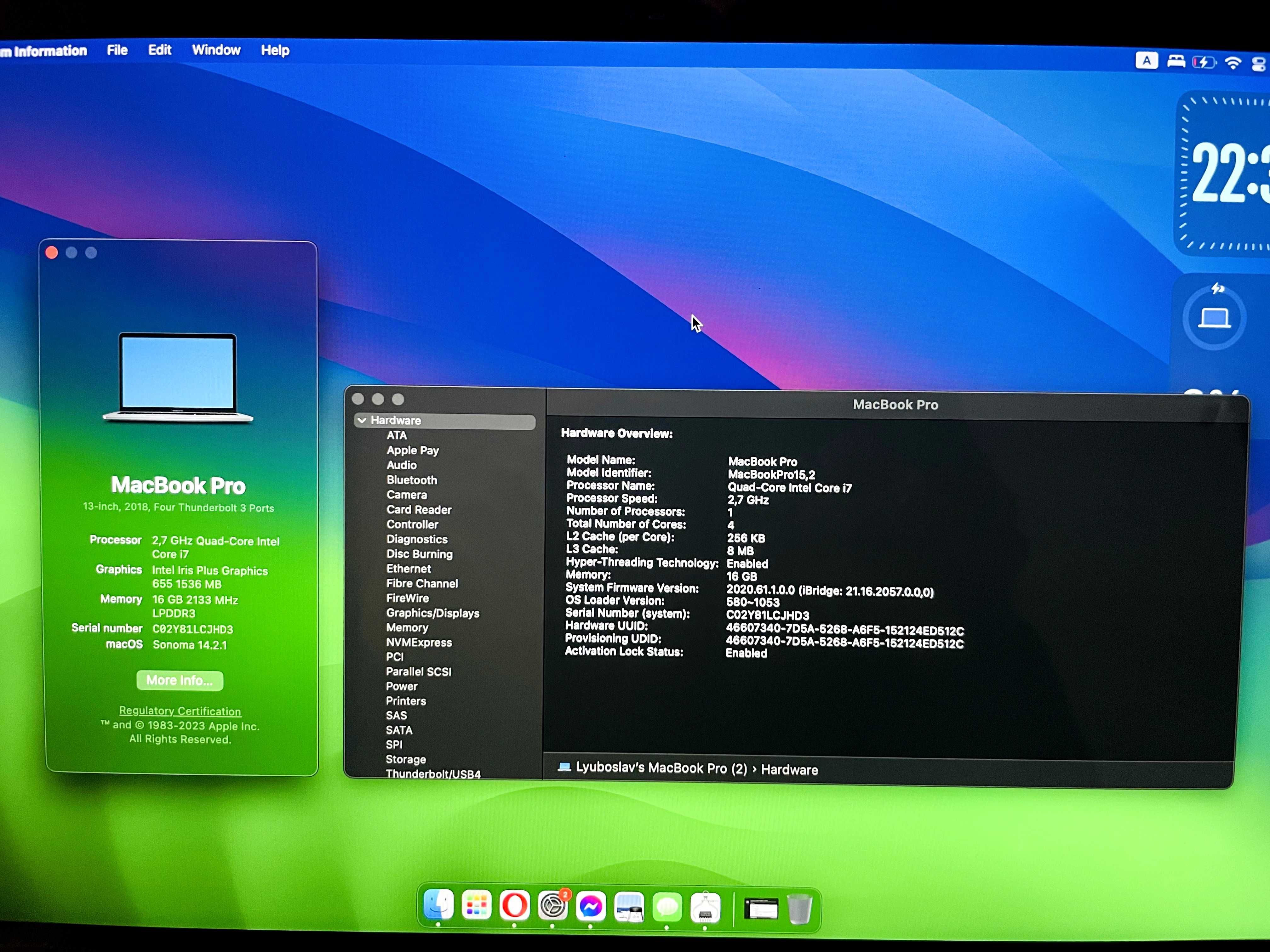Select ATA in the sidebar
Screen dimensions: 1270x952
(396, 435)
